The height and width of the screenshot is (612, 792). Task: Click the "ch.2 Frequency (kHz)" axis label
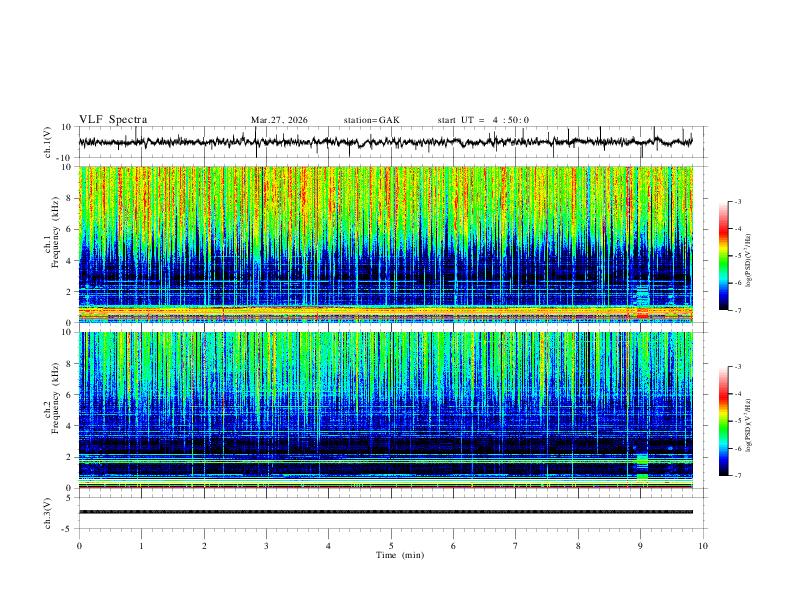(x=52, y=398)
